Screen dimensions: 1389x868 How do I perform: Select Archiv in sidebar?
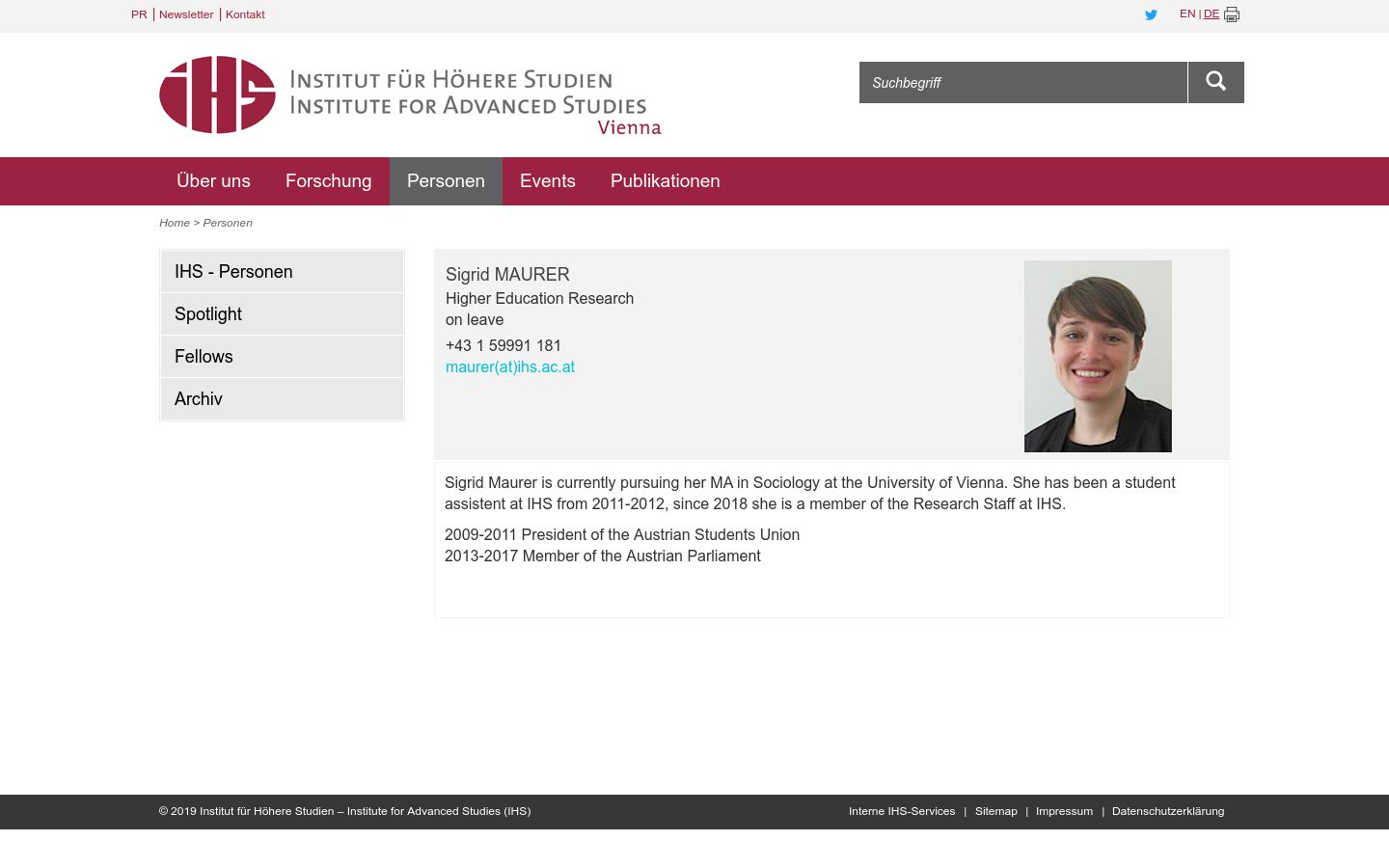[282, 399]
